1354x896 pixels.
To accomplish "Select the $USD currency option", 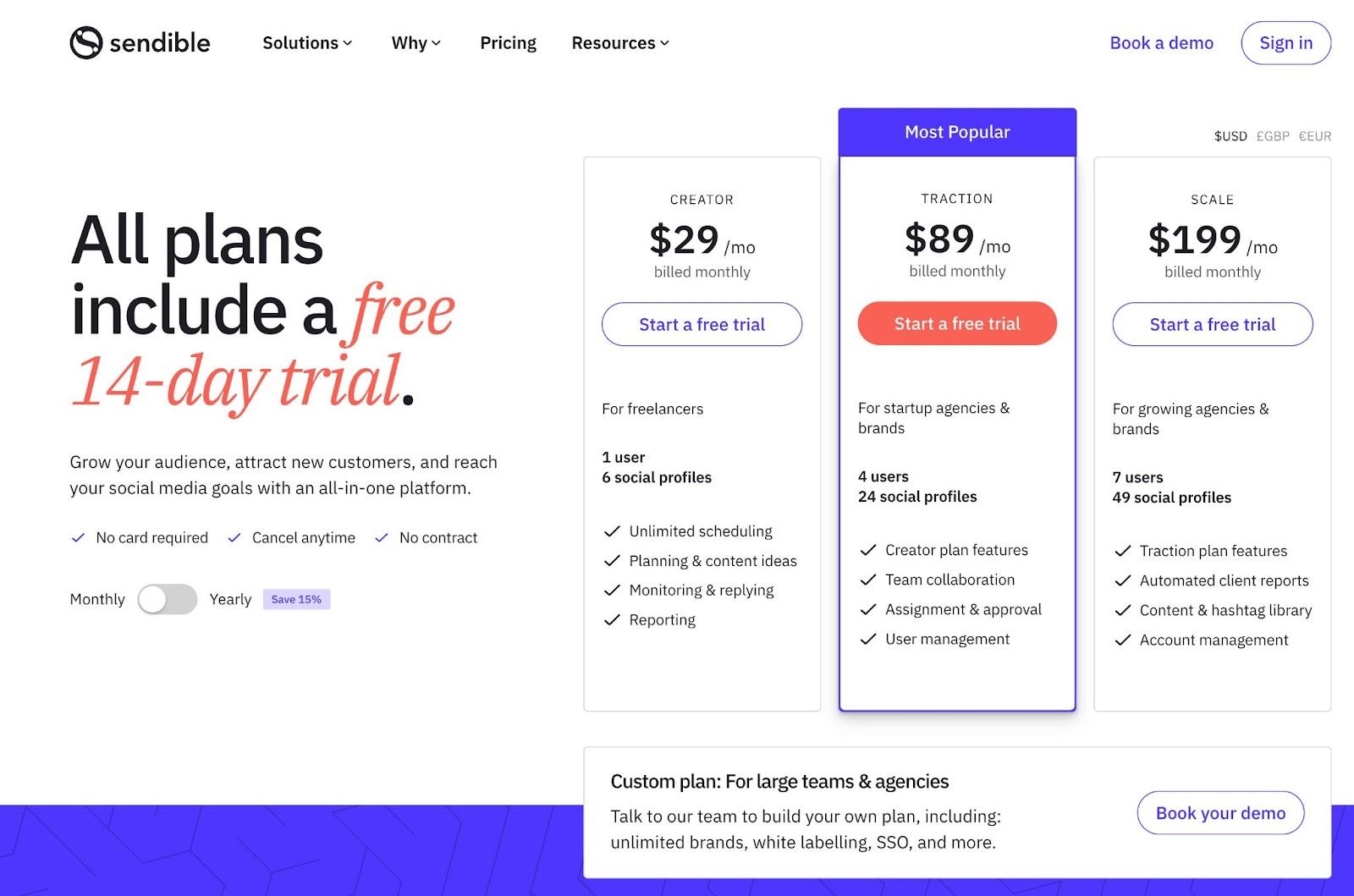I will (x=1230, y=136).
